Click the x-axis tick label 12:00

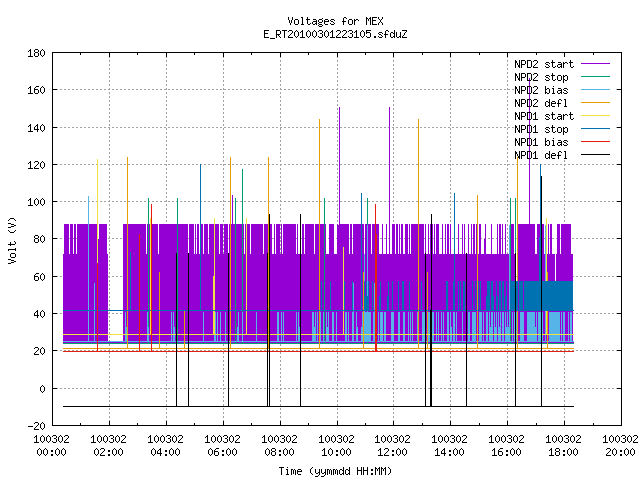(392, 452)
